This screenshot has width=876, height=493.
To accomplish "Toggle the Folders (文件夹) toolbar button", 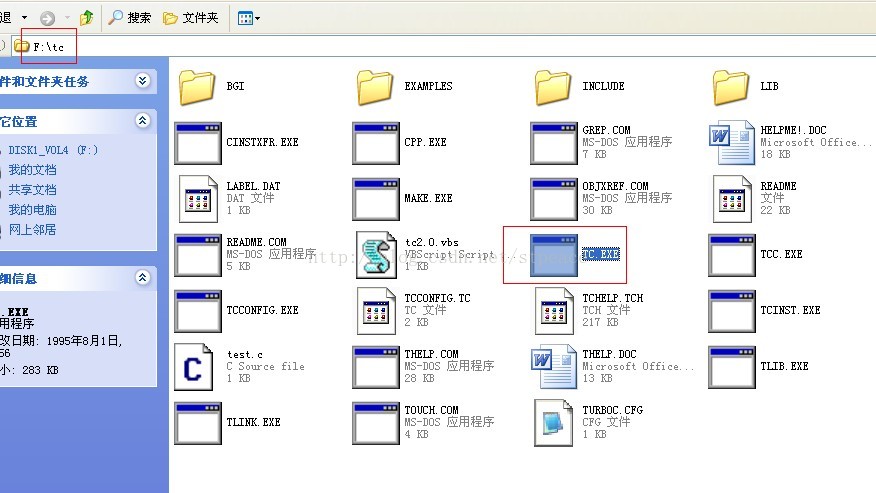I will click(191, 18).
